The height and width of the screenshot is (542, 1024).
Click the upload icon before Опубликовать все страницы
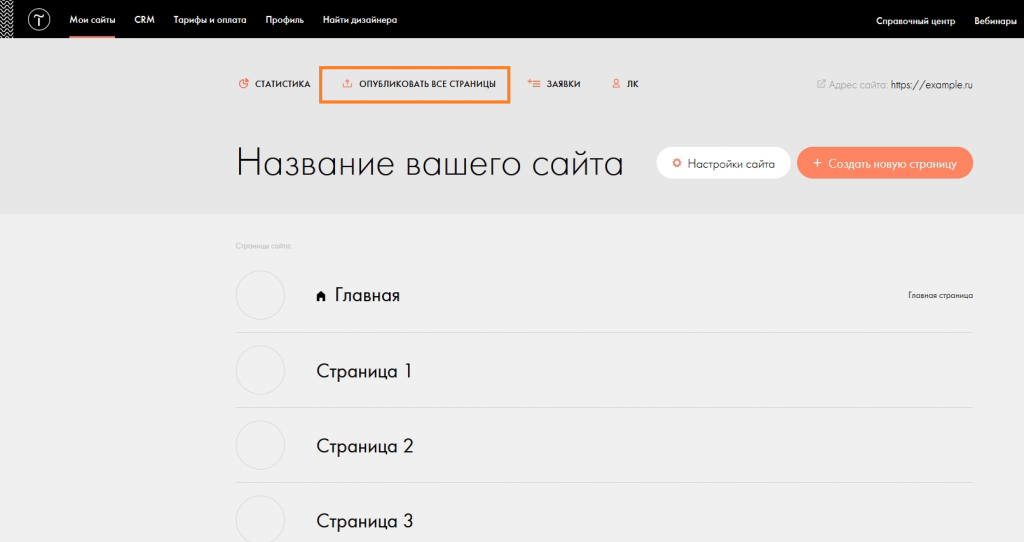347,84
